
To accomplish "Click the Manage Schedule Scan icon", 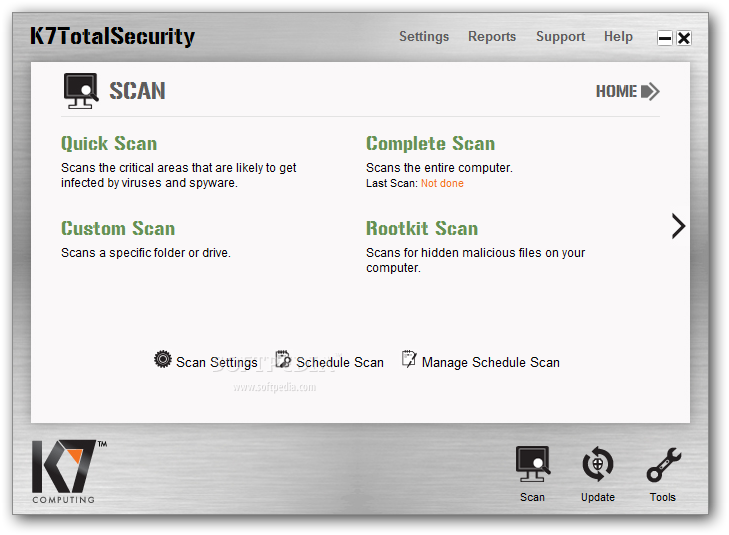I will (x=409, y=359).
